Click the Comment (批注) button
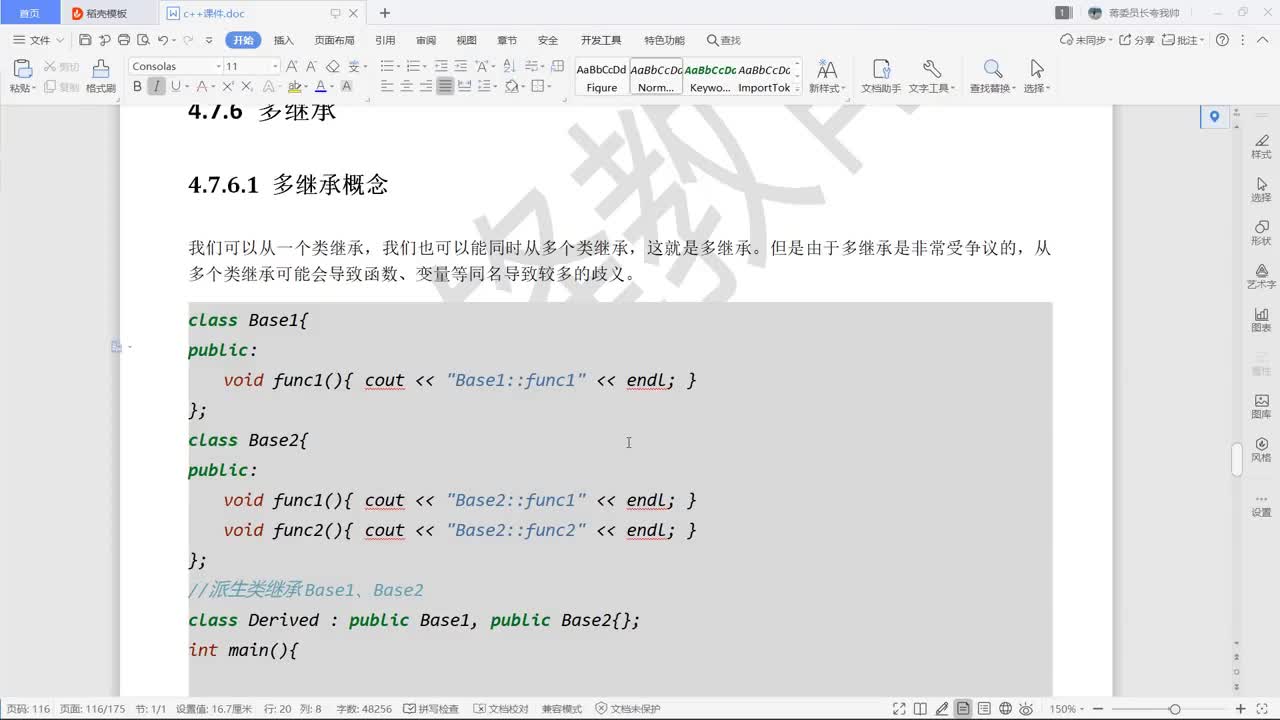The width and height of the screenshot is (1280, 720). pyautogui.click(x=1182, y=40)
